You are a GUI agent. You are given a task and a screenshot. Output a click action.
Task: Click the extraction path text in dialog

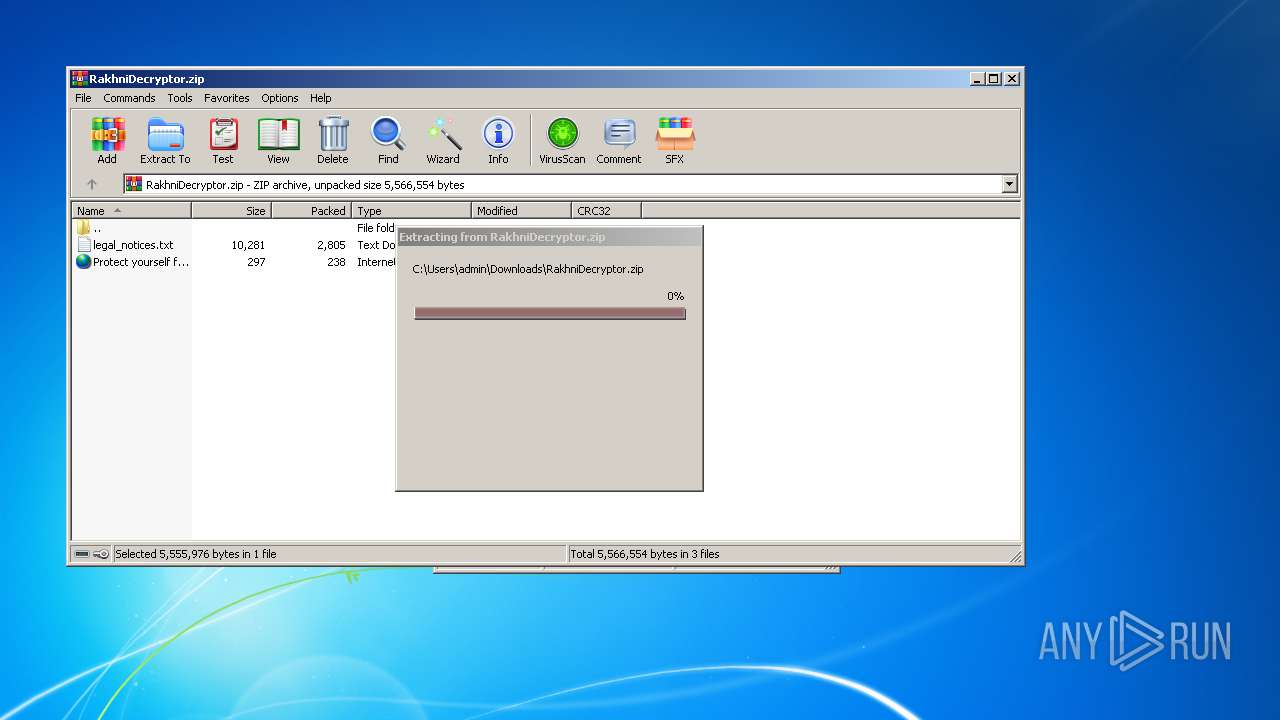tap(528, 269)
